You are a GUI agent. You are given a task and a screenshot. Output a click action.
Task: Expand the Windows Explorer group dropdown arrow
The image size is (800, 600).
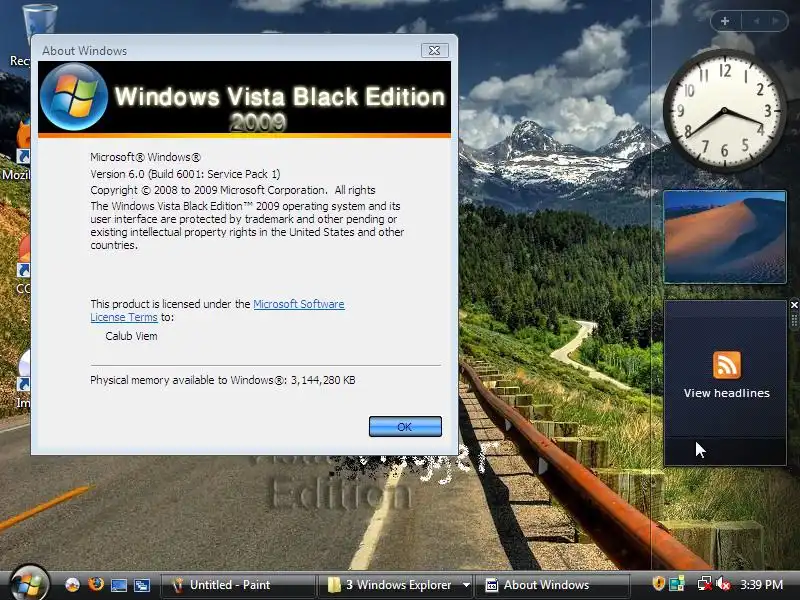(x=466, y=585)
